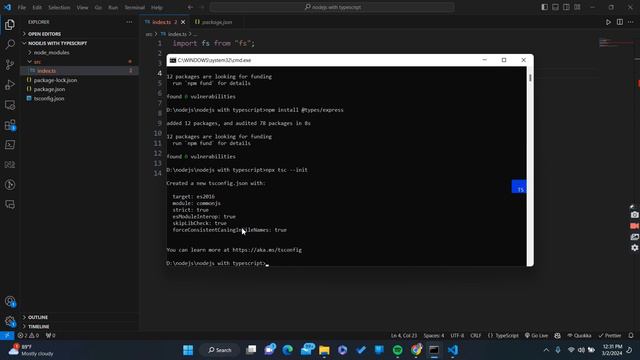Close the index.ts tab
This screenshot has height=360, width=640.
click(x=183, y=22)
